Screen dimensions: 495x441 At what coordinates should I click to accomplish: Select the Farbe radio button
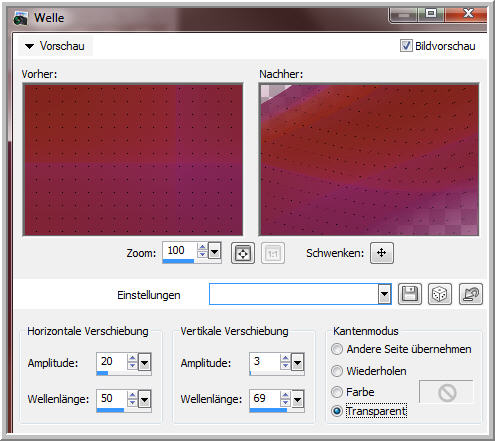pos(337,392)
